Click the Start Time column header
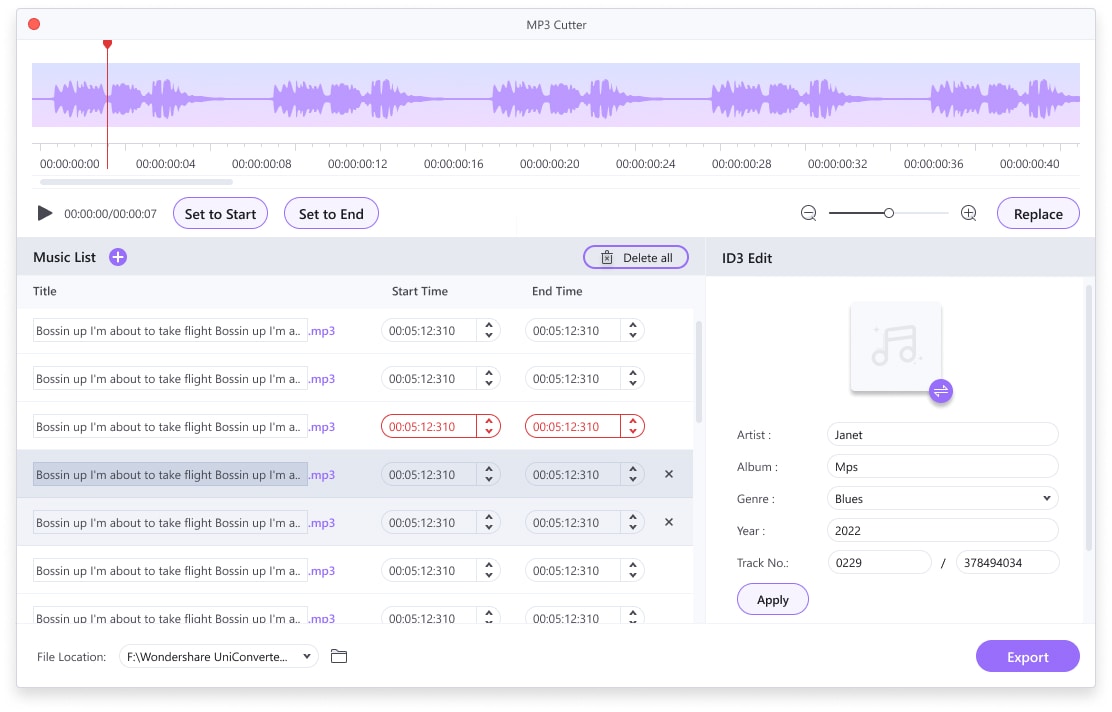The width and height of the screenshot is (1112, 712). pyautogui.click(x=420, y=291)
